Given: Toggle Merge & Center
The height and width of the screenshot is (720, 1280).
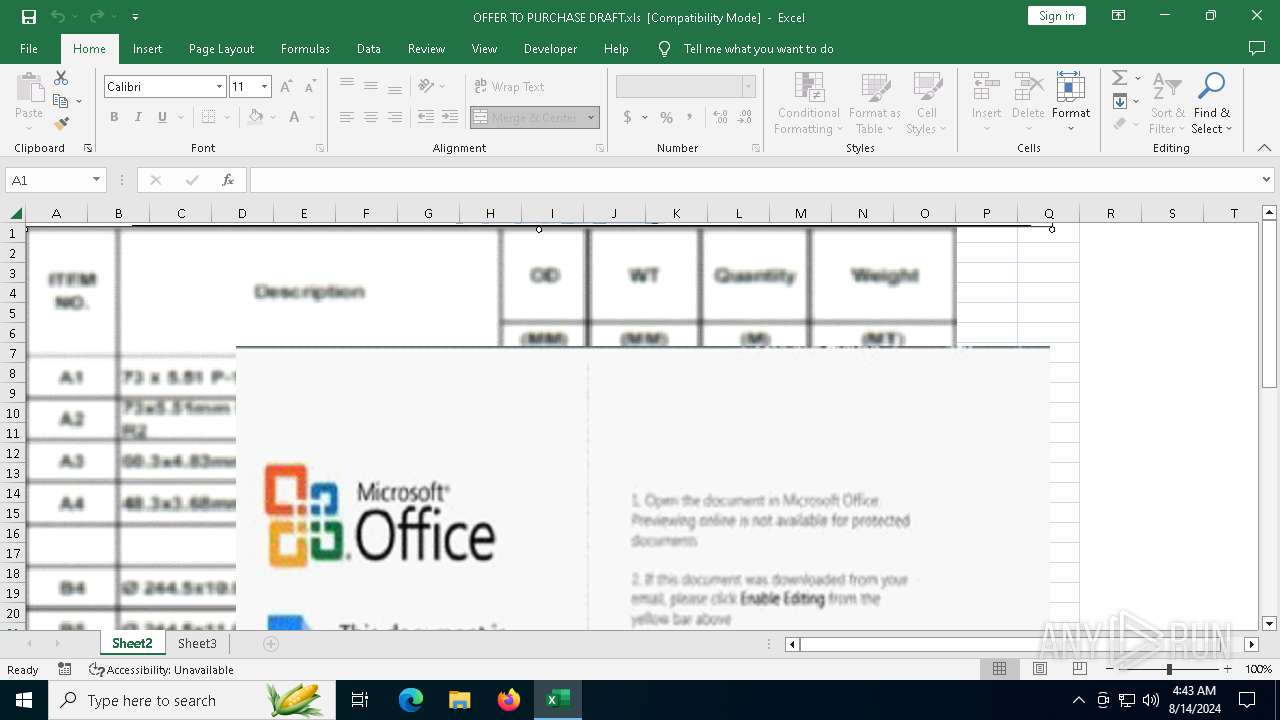Looking at the screenshot, I should coord(528,117).
